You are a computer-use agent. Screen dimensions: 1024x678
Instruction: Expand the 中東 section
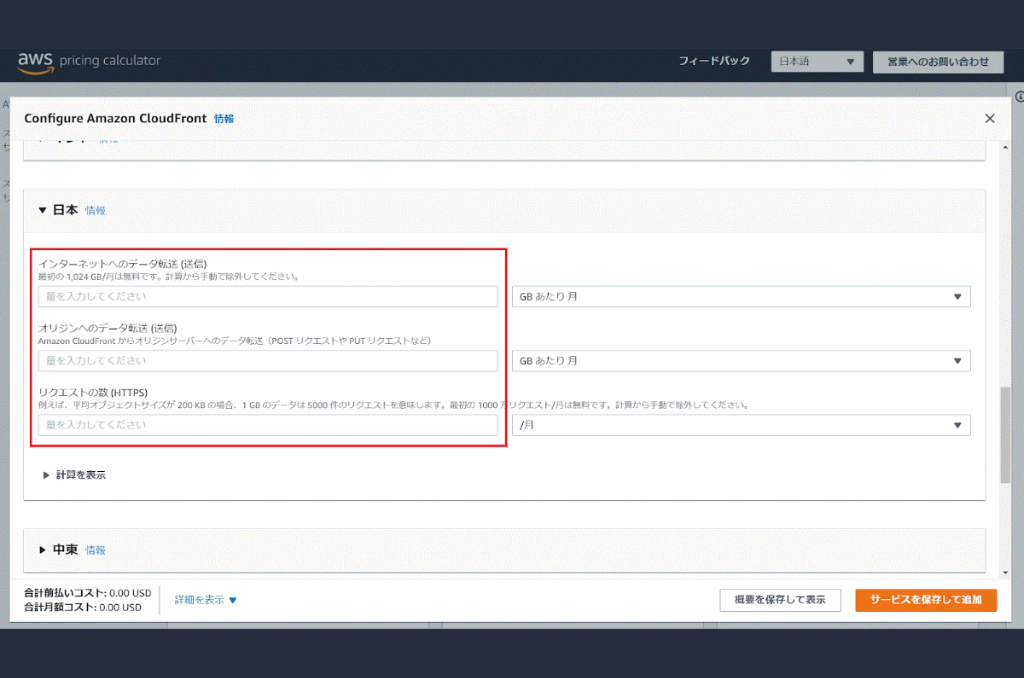coord(42,550)
